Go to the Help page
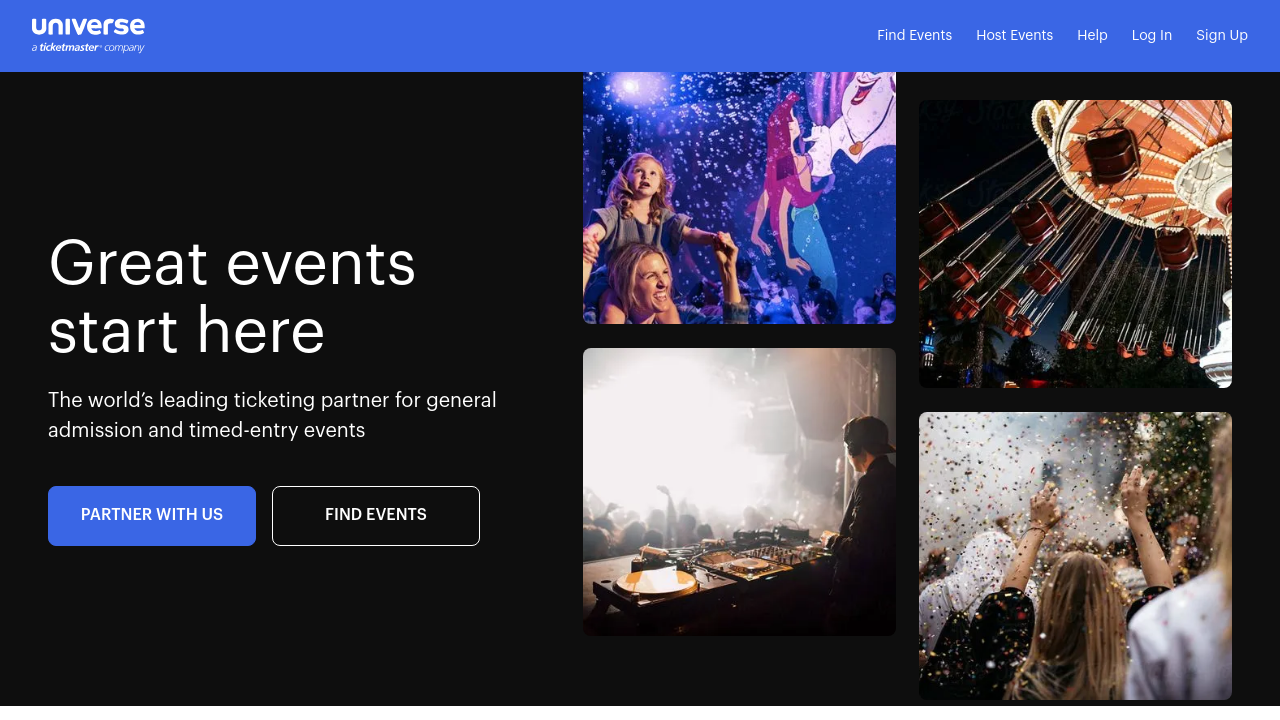Viewport: 1280px width, 720px height. pyautogui.click(x=1092, y=36)
